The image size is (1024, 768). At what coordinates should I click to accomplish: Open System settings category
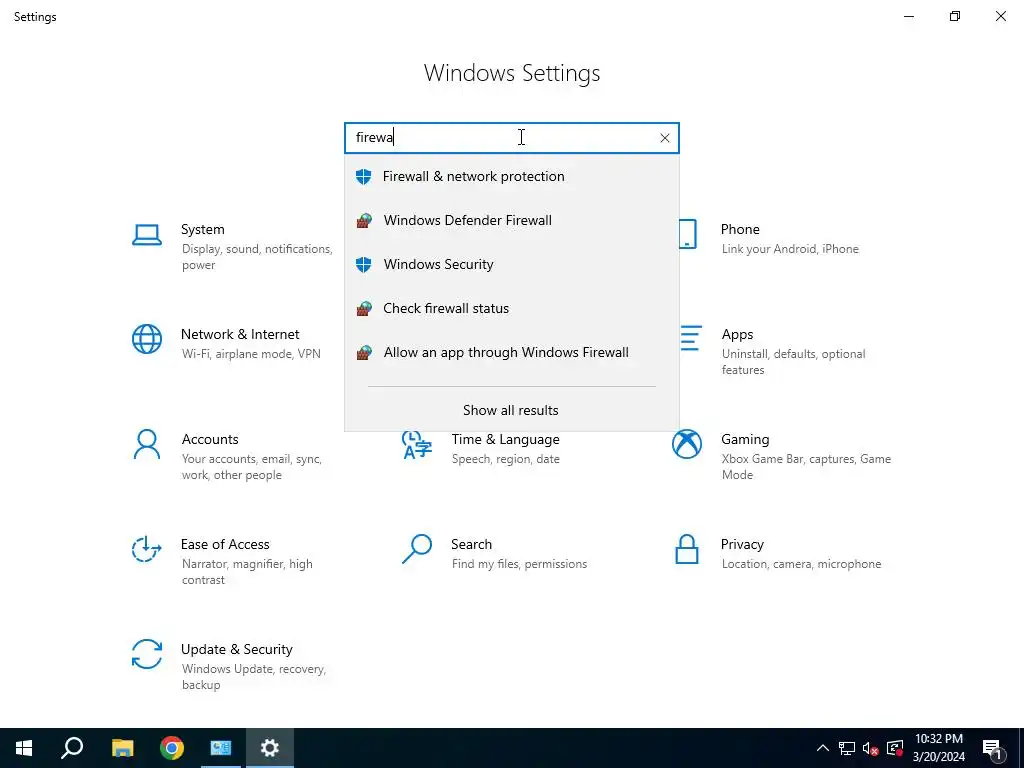point(233,246)
